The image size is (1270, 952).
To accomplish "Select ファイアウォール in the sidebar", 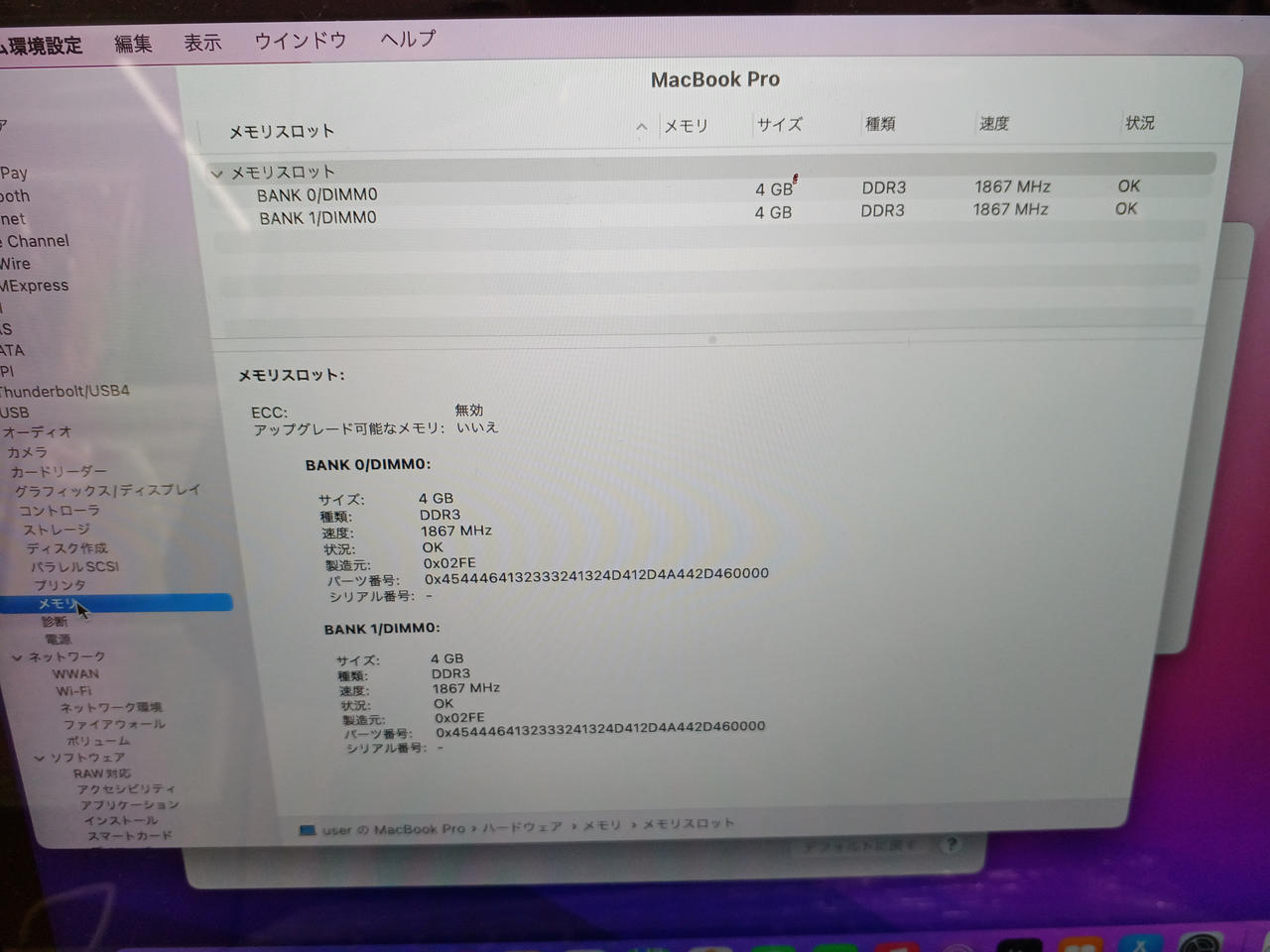I will pos(114,724).
